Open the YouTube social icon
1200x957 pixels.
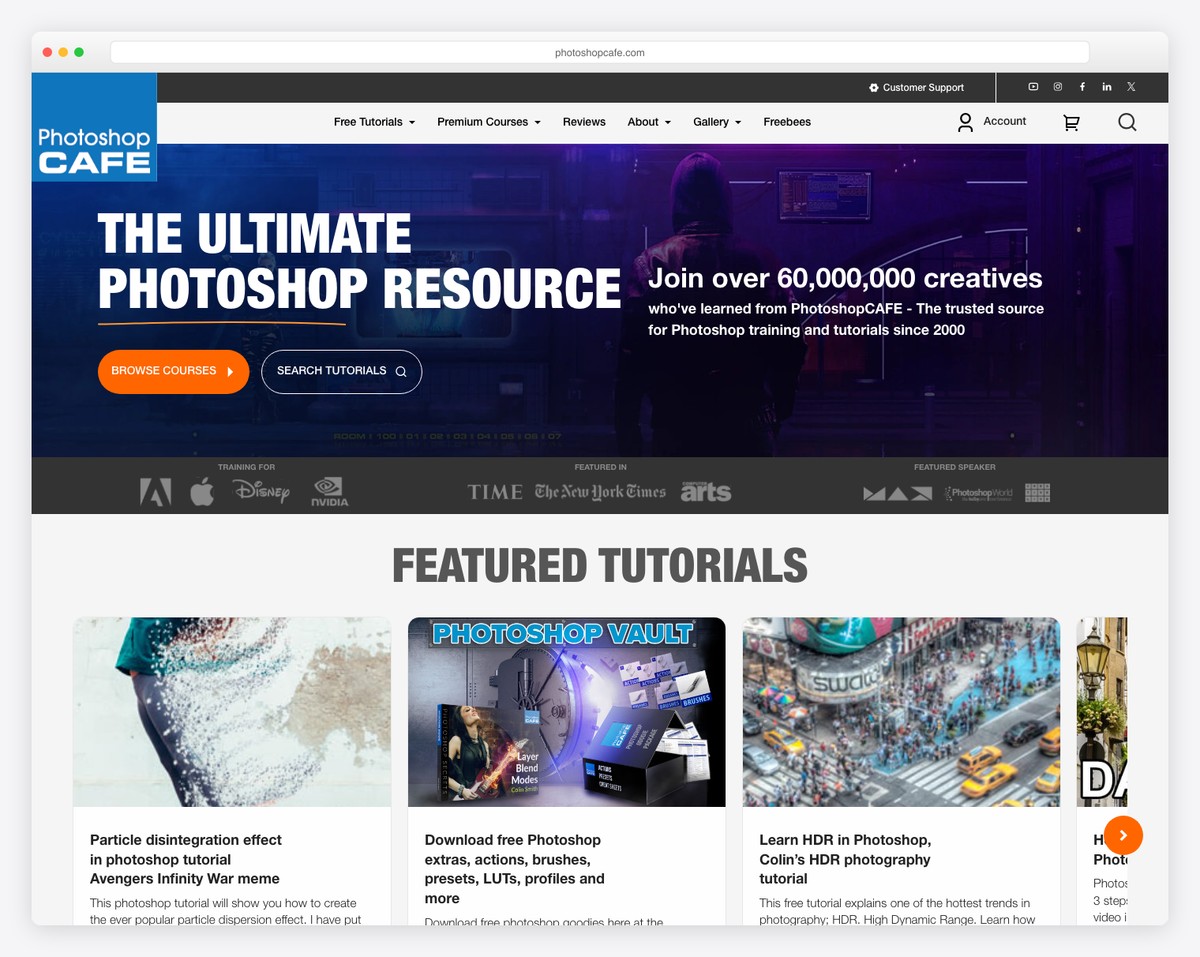pos(1033,87)
